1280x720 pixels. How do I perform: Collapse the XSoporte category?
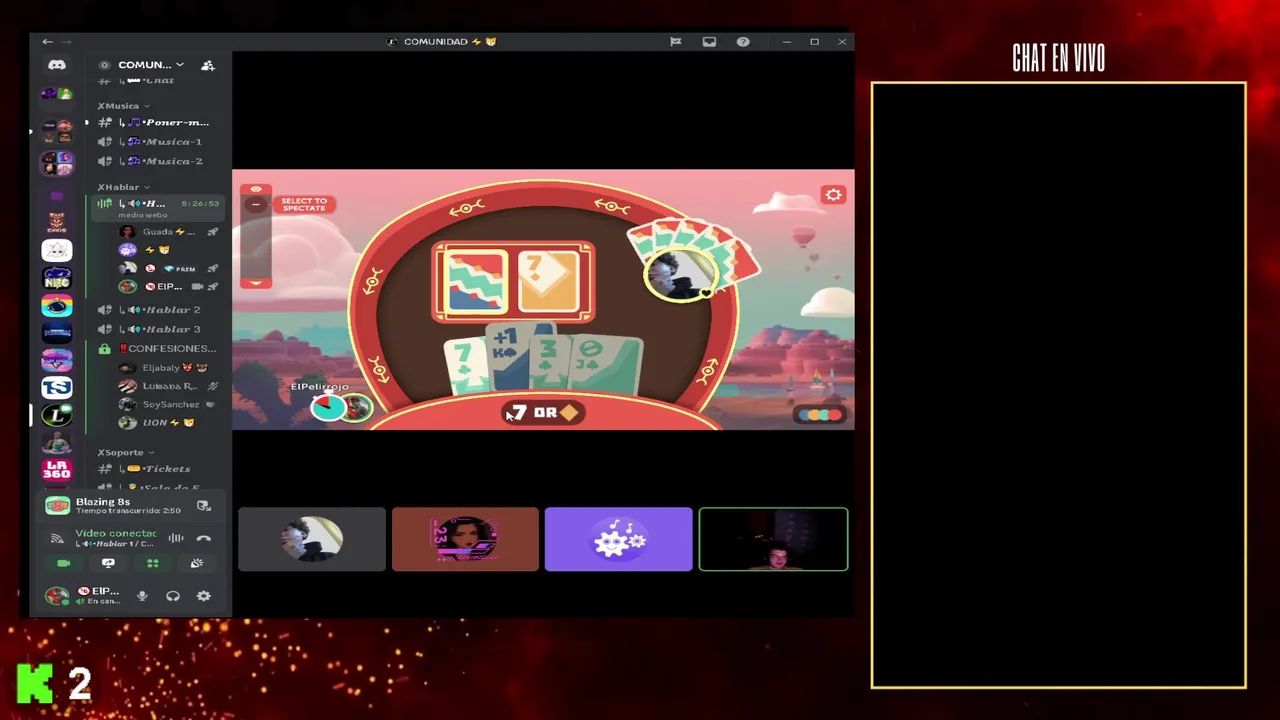tap(126, 452)
